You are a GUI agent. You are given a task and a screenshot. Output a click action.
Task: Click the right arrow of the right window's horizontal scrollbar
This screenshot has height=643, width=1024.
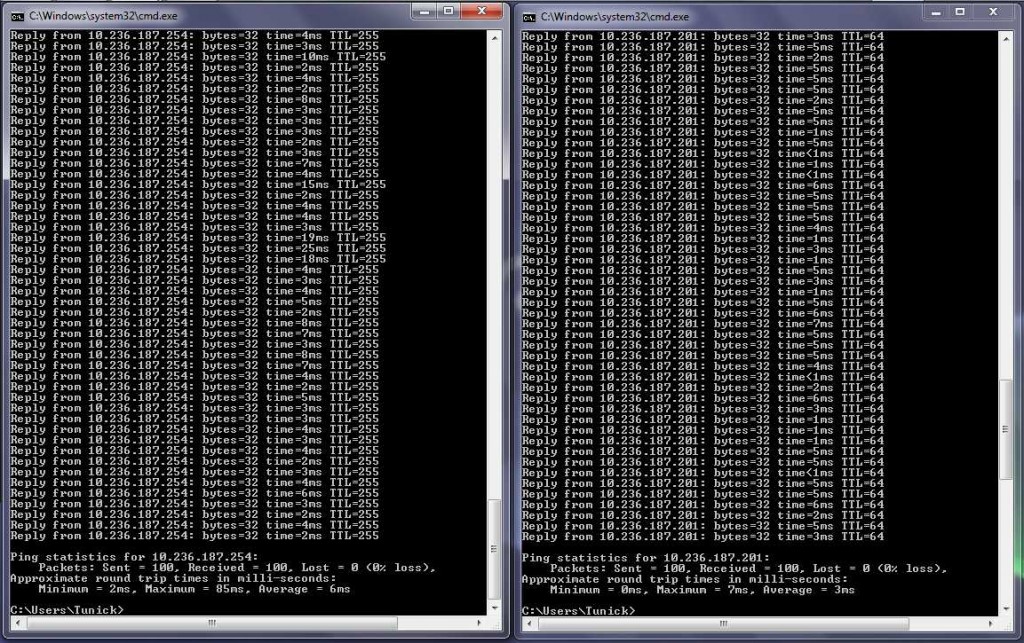[x=991, y=623]
